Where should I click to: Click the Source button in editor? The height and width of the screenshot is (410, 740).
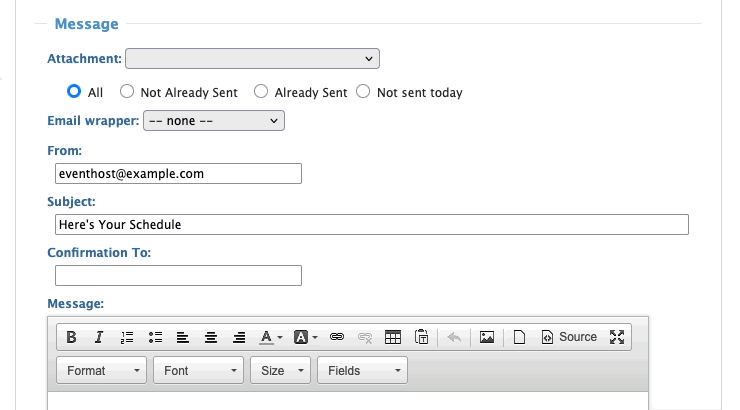tap(569, 337)
